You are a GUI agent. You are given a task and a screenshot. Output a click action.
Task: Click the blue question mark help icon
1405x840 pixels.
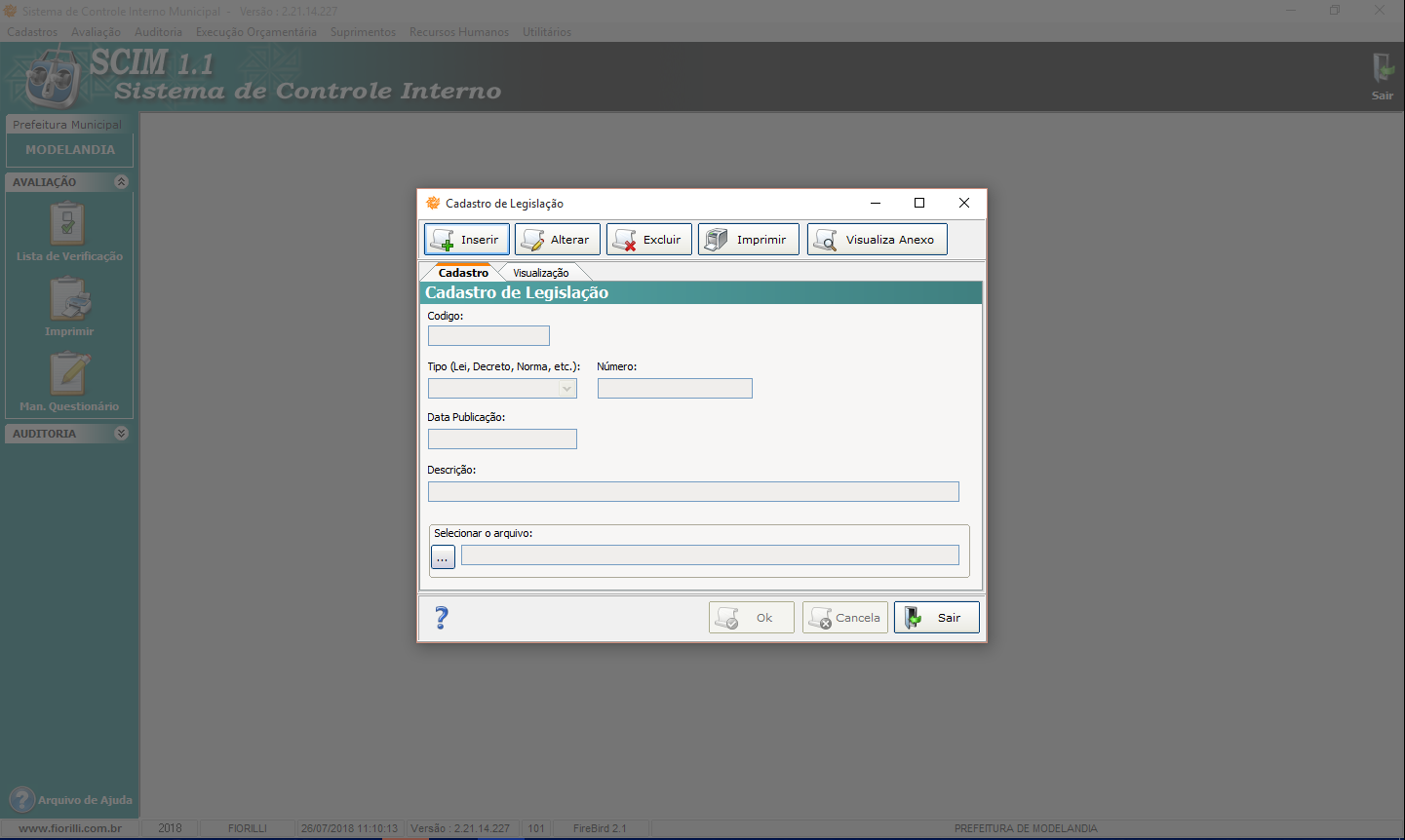[442, 618]
